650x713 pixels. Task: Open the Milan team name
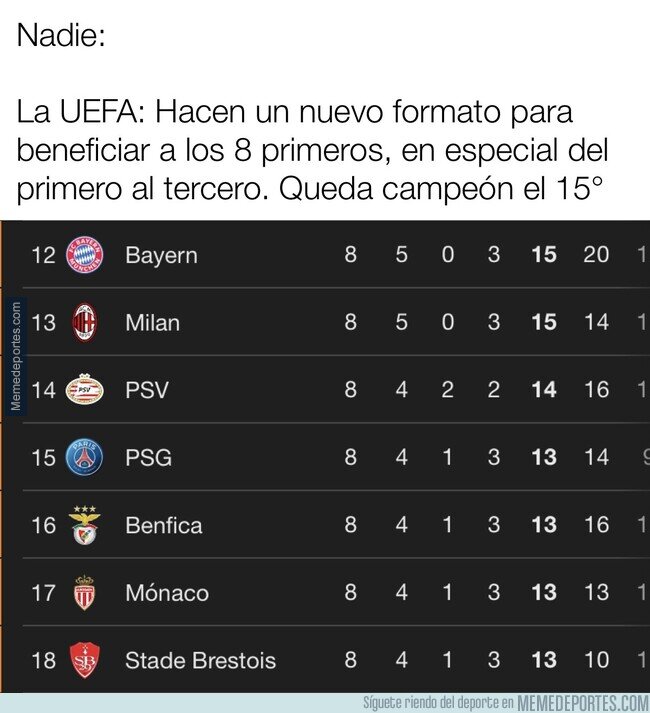tap(152, 322)
